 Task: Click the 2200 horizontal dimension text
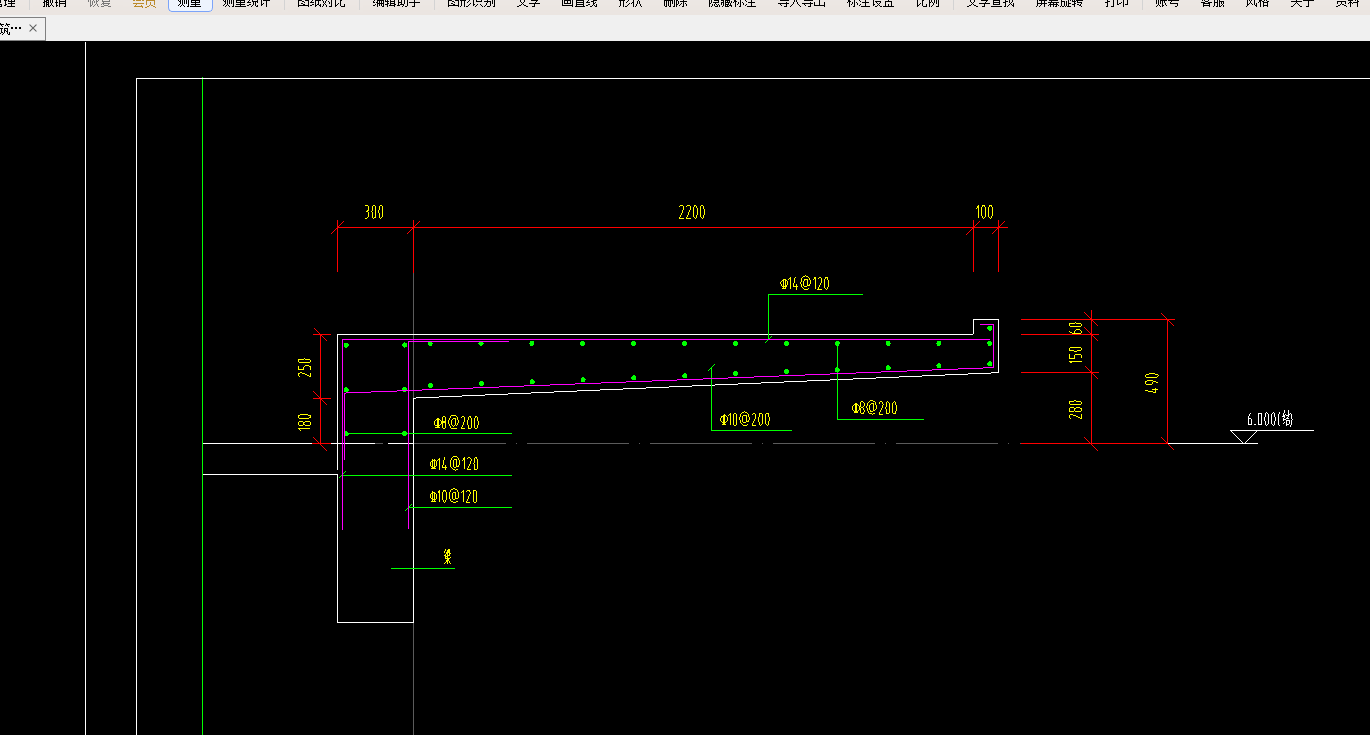692,212
